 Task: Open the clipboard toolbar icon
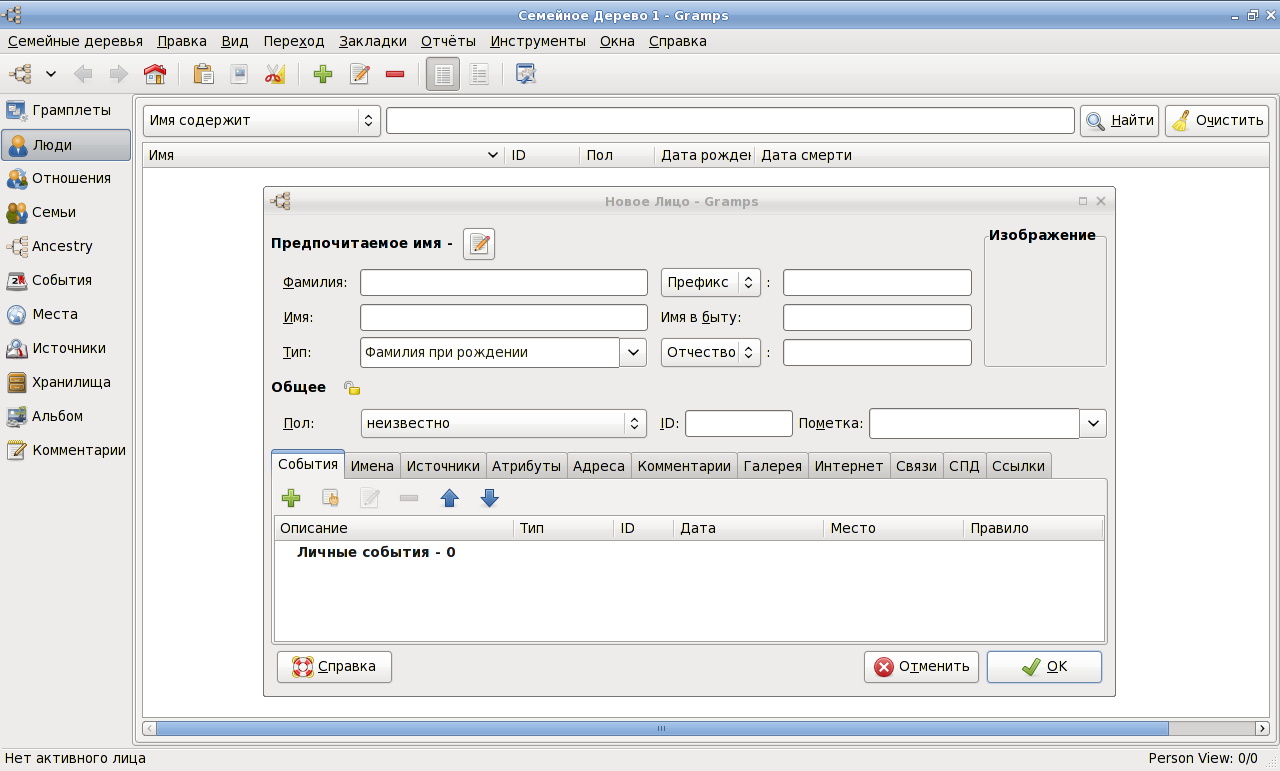point(203,74)
